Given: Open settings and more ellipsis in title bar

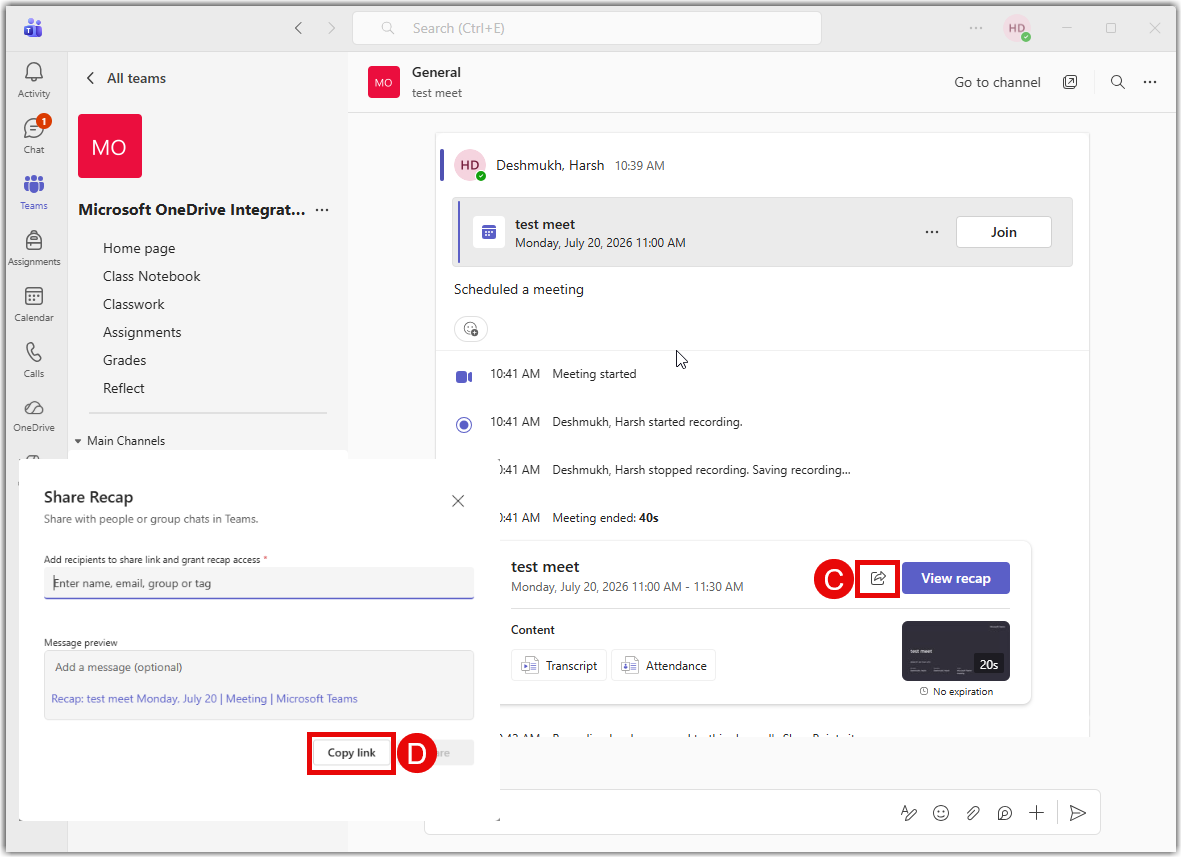Looking at the screenshot, I should click(x=976, y=28).
